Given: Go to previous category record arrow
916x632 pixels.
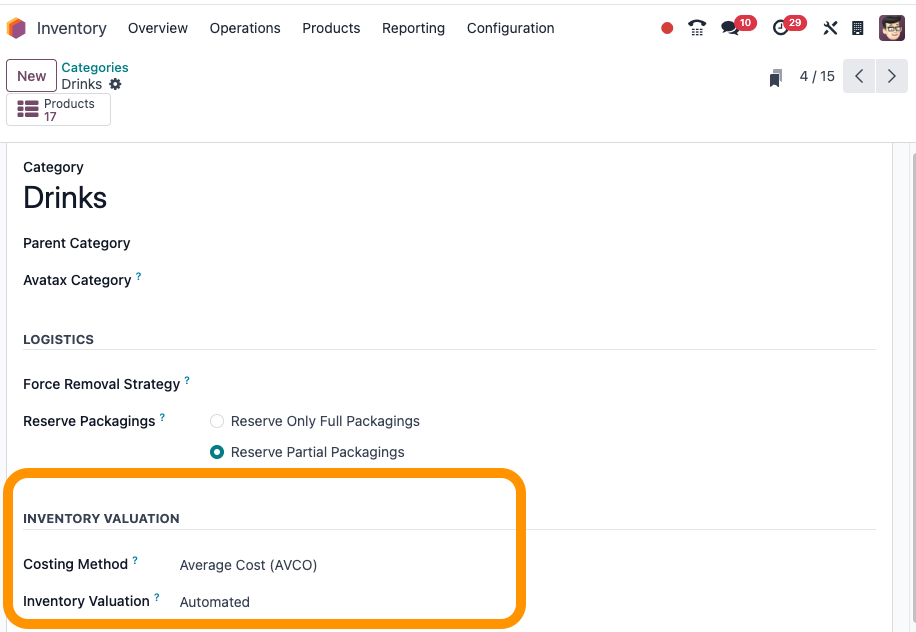Looking at the screenshot, I should click(x=859, y=76).
